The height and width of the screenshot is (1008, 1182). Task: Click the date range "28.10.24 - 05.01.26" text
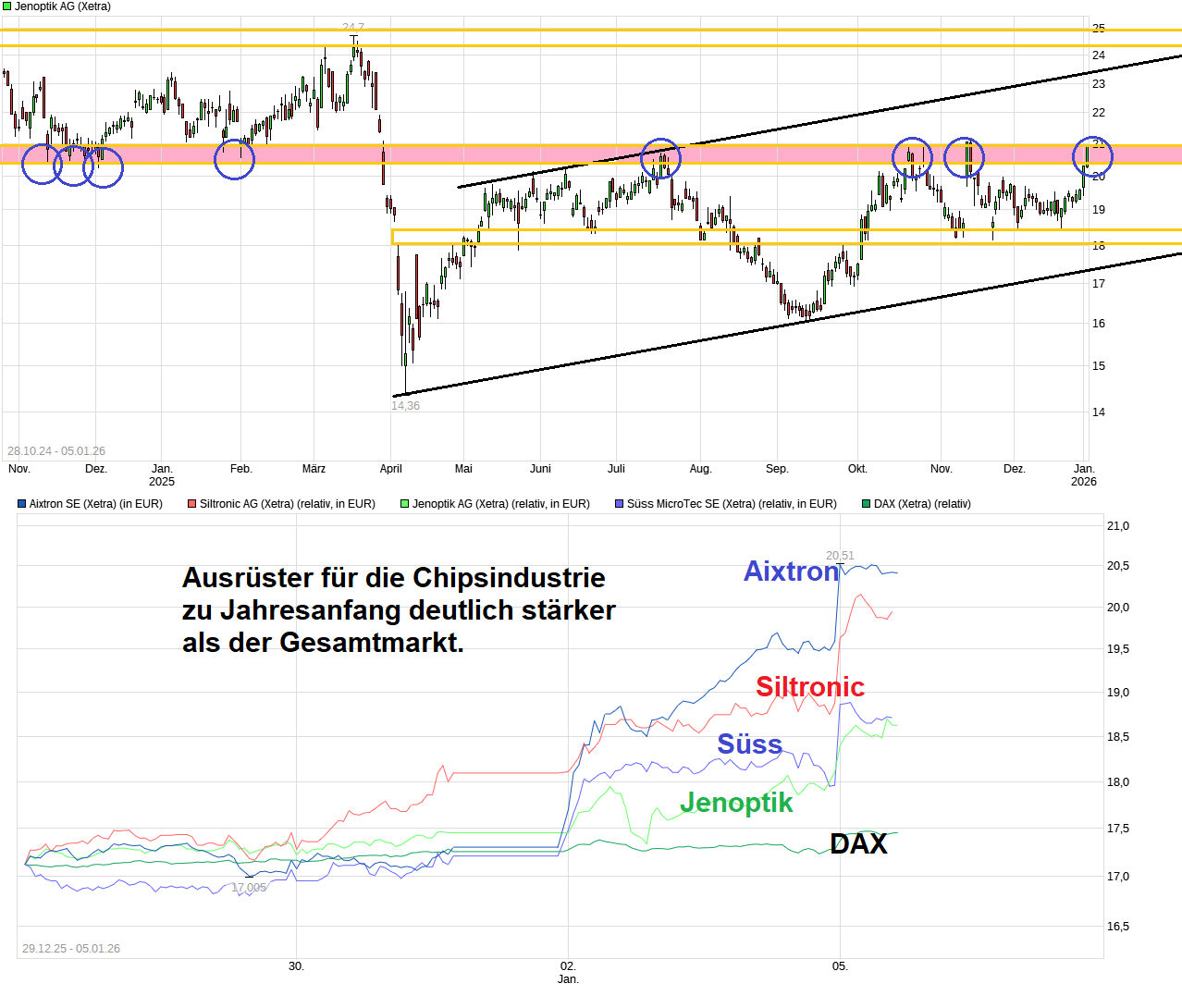point(57,450)
